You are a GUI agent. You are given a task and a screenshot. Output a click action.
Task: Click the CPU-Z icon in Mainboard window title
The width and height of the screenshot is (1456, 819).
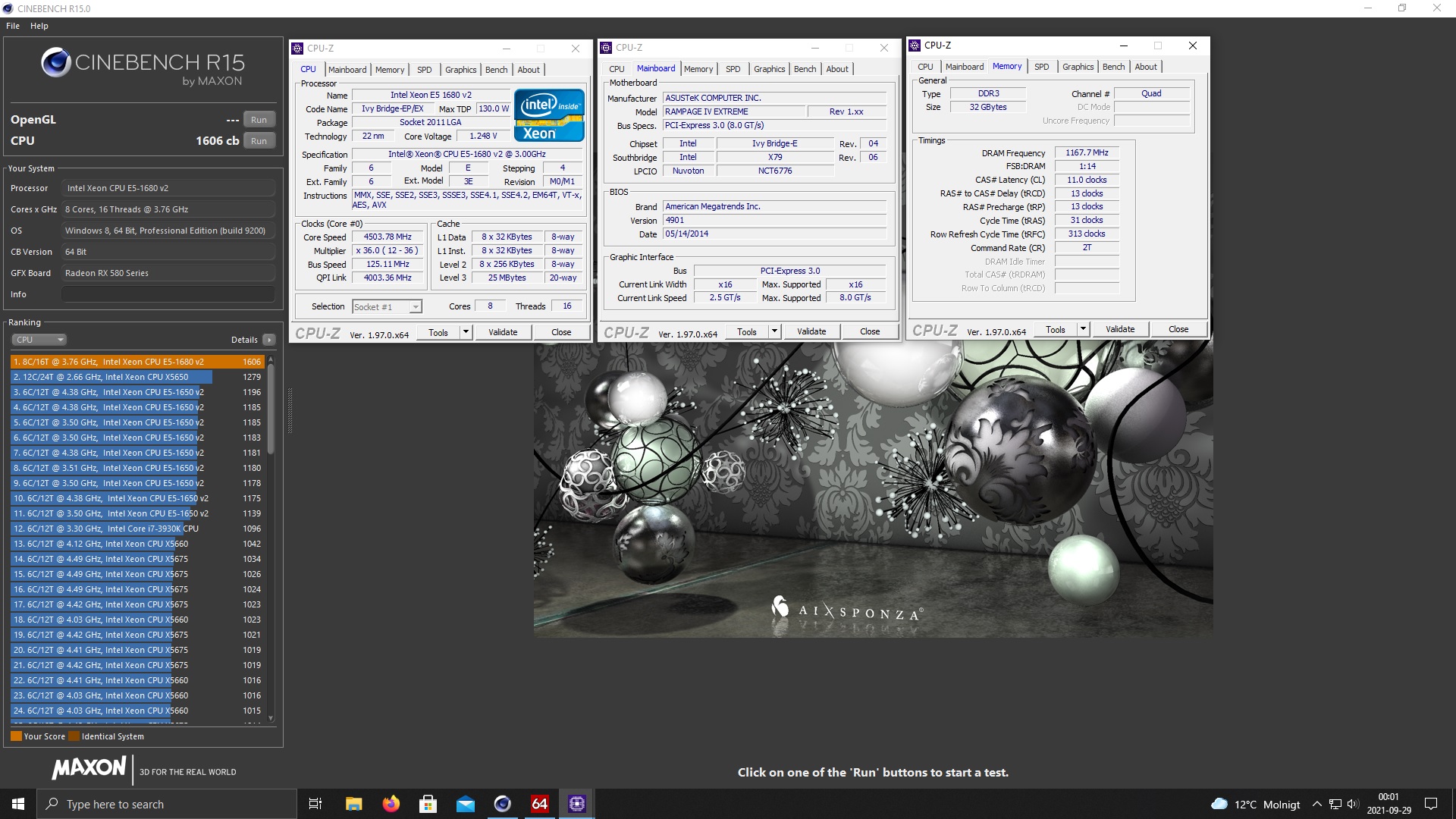(x=606, y=48)
